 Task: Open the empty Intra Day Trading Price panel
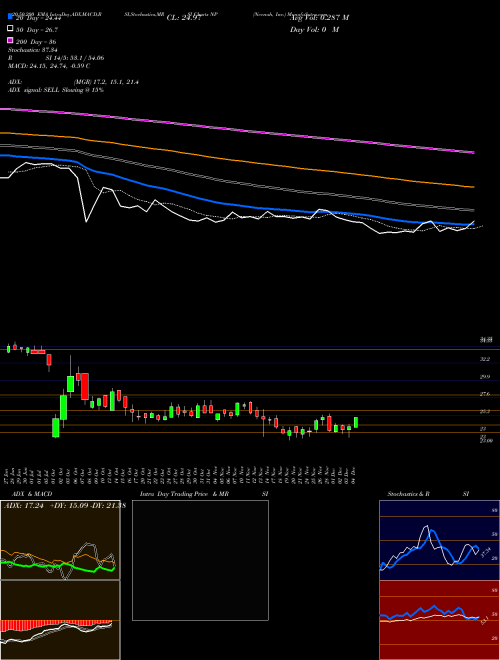200,560
